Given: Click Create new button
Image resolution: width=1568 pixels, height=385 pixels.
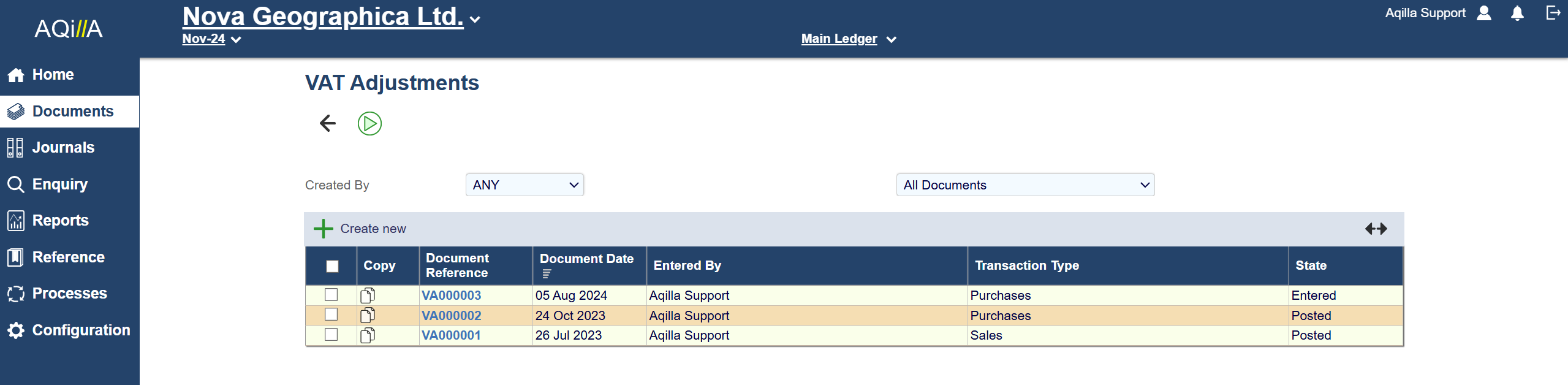Looking at the screenshot, I should [x=360, y=229].
